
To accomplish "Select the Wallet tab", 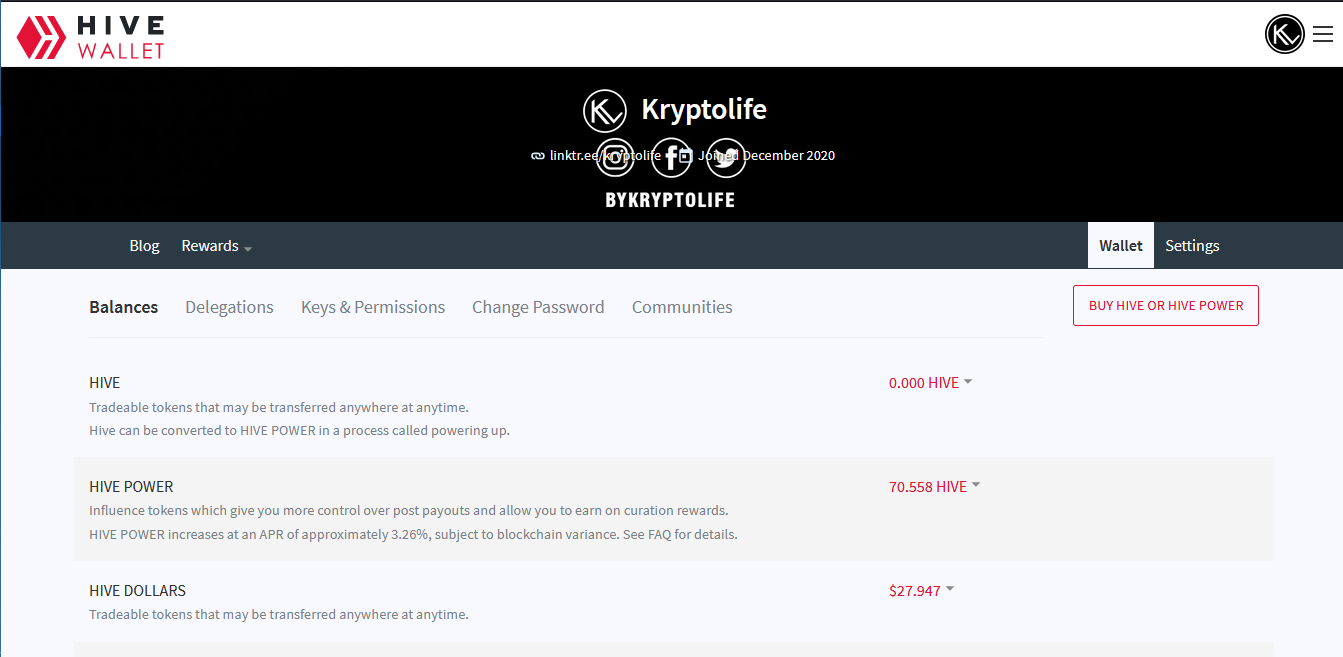I will coord(1120,246).
